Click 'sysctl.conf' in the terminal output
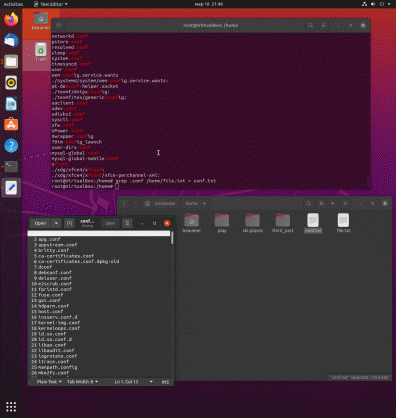Screen dimensions: 396x418 click(x=67, y=120)
